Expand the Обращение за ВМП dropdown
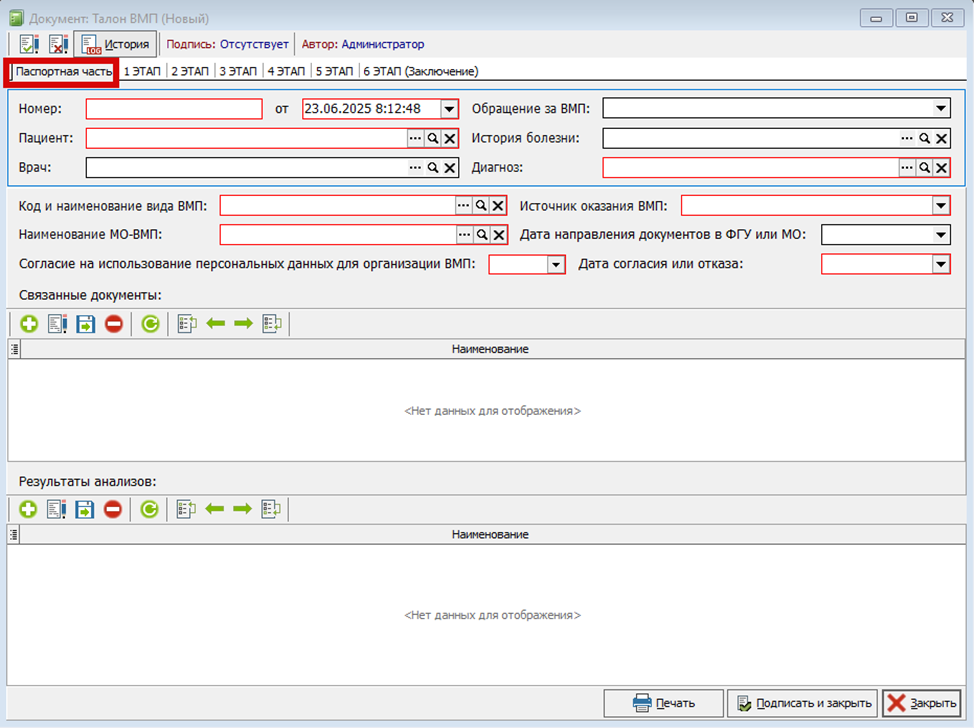Image resolution: width=974 pixels, height=728 pixels. pos(941,109)
